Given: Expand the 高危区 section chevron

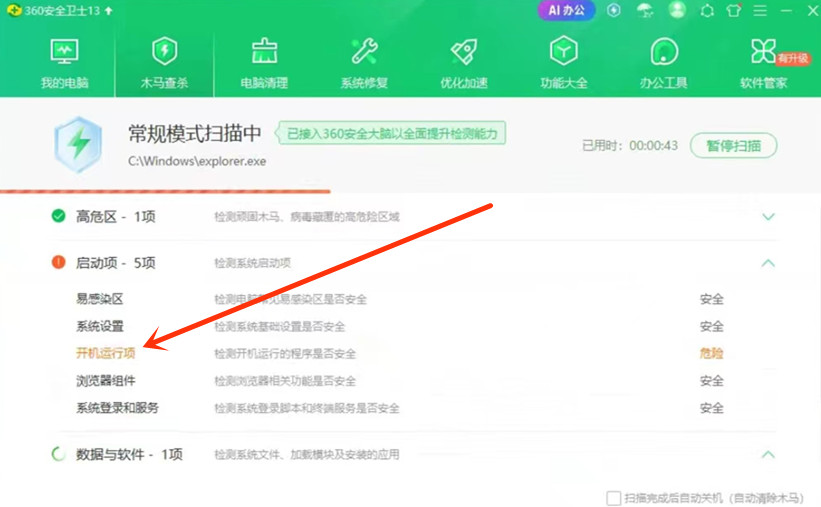Looking at the screenshot, I should 768,216.
